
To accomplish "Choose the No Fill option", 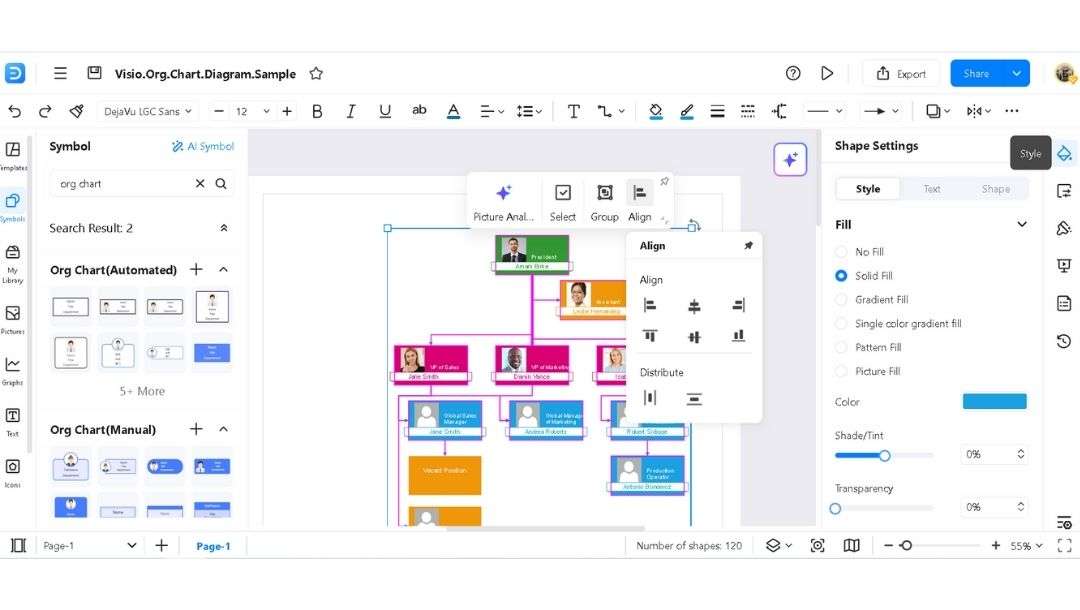I will click(x=840, y=251).
